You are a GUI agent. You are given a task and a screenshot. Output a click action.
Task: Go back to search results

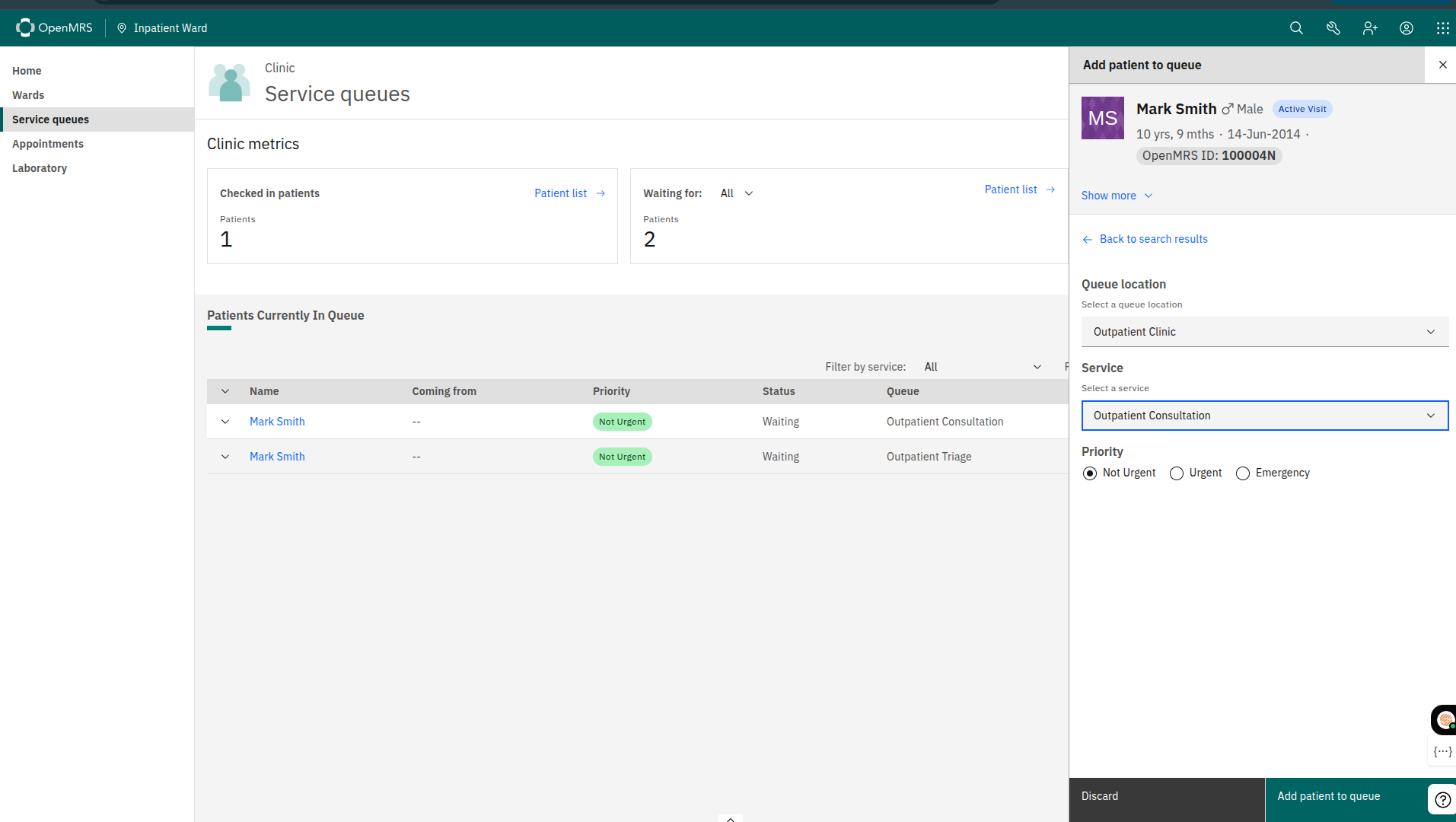1145,239
